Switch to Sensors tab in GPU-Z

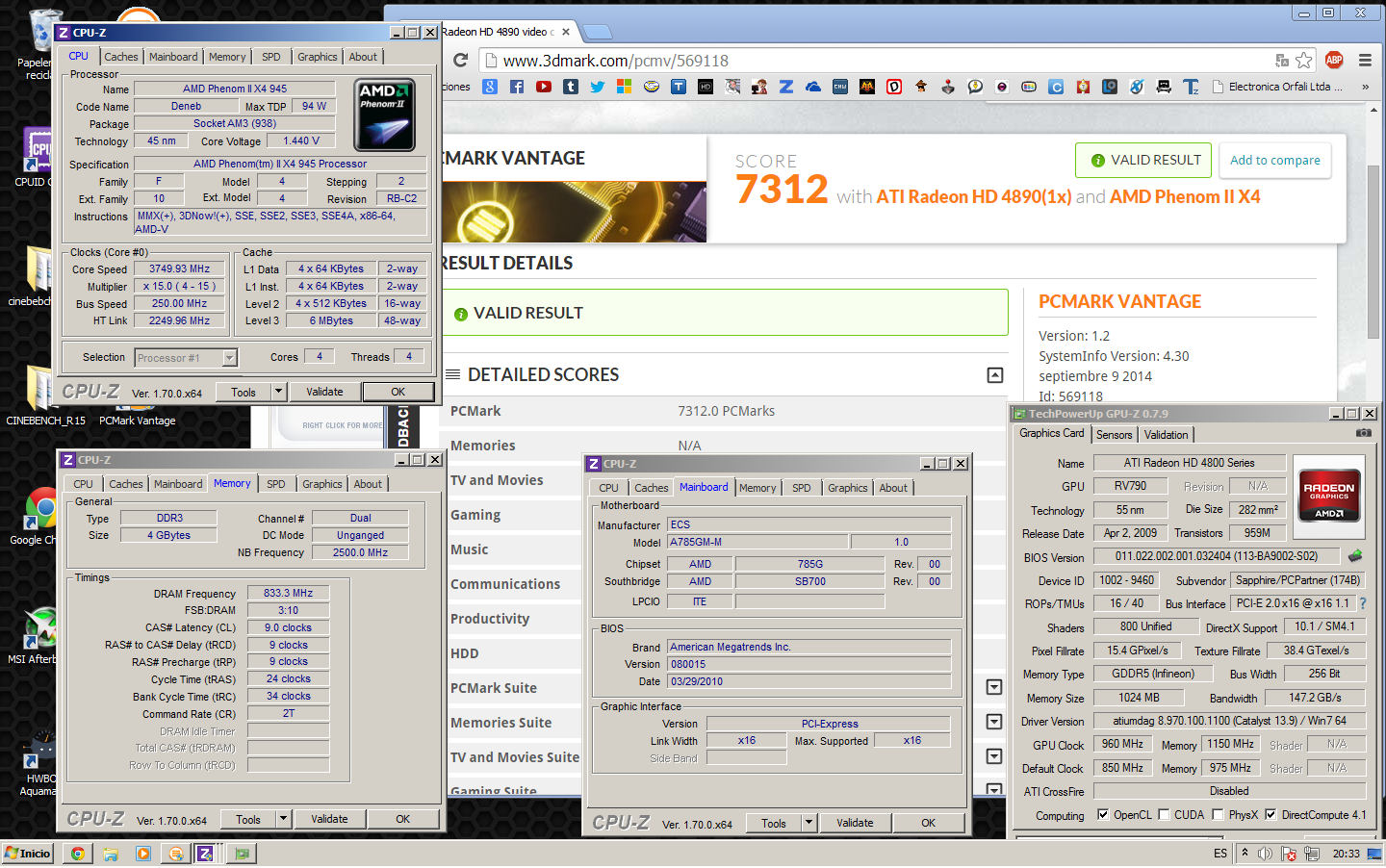click(x=1115, y=435)
